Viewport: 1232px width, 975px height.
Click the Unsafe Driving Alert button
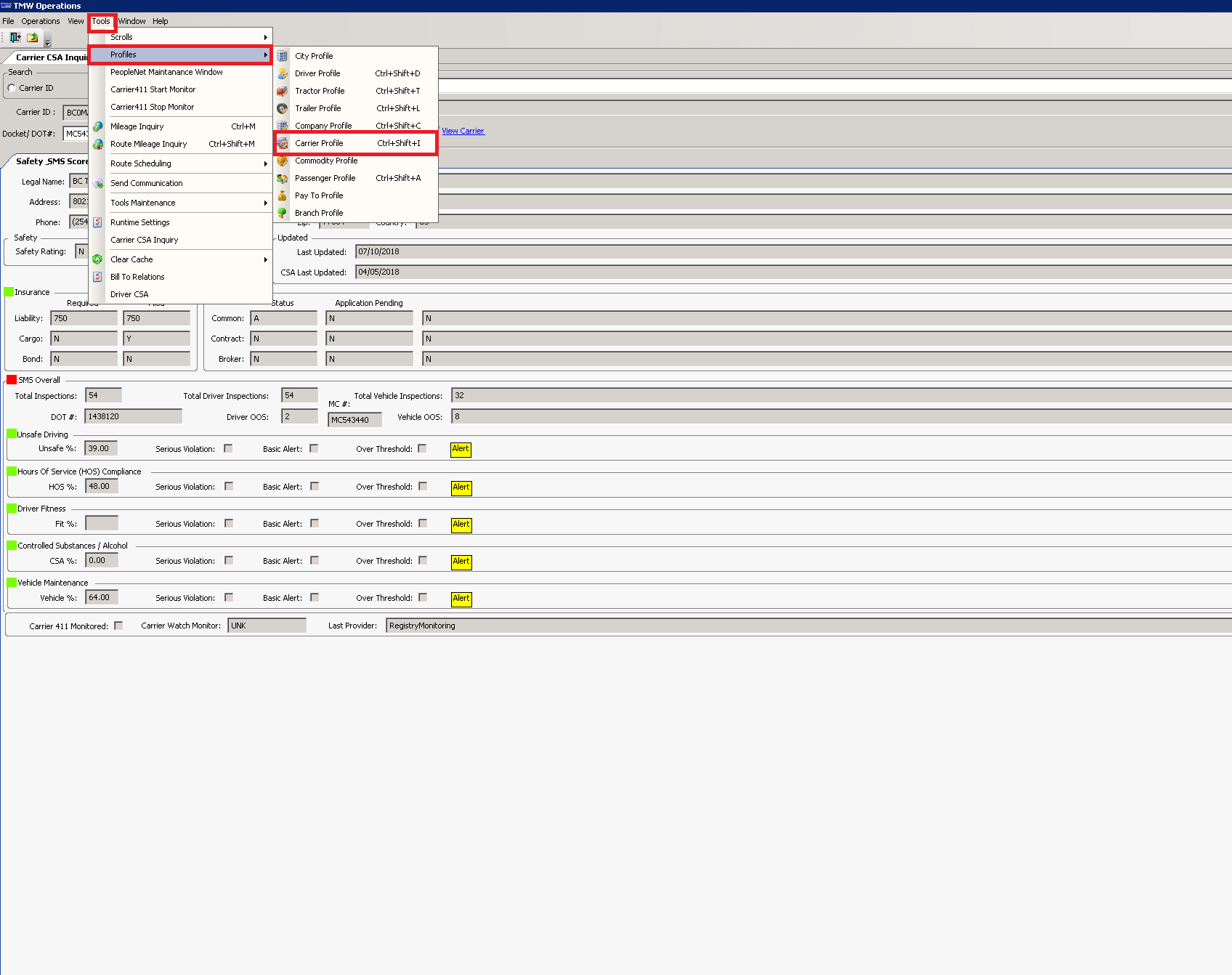(x=461, y=449)
